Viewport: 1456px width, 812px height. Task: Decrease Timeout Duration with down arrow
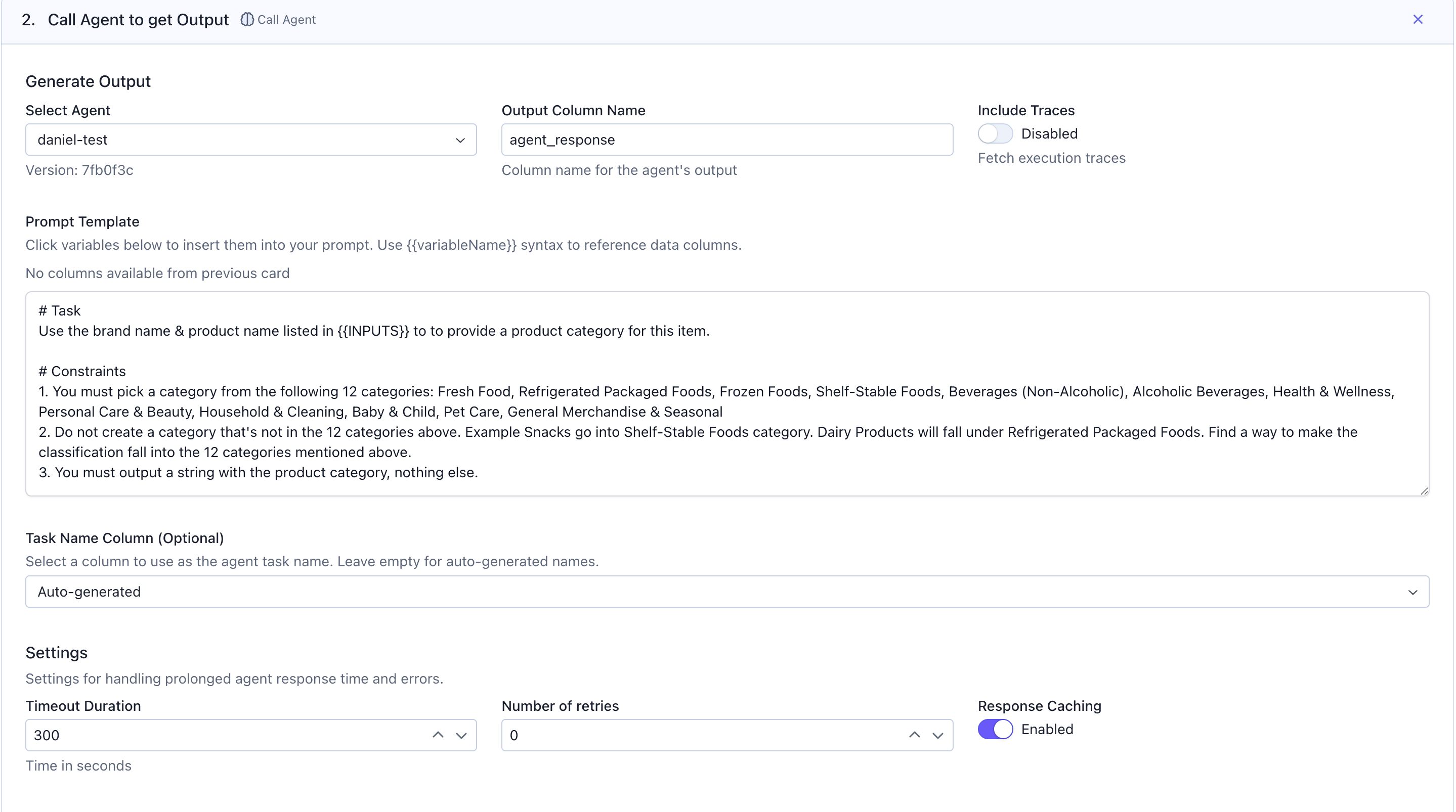point(461,736)
